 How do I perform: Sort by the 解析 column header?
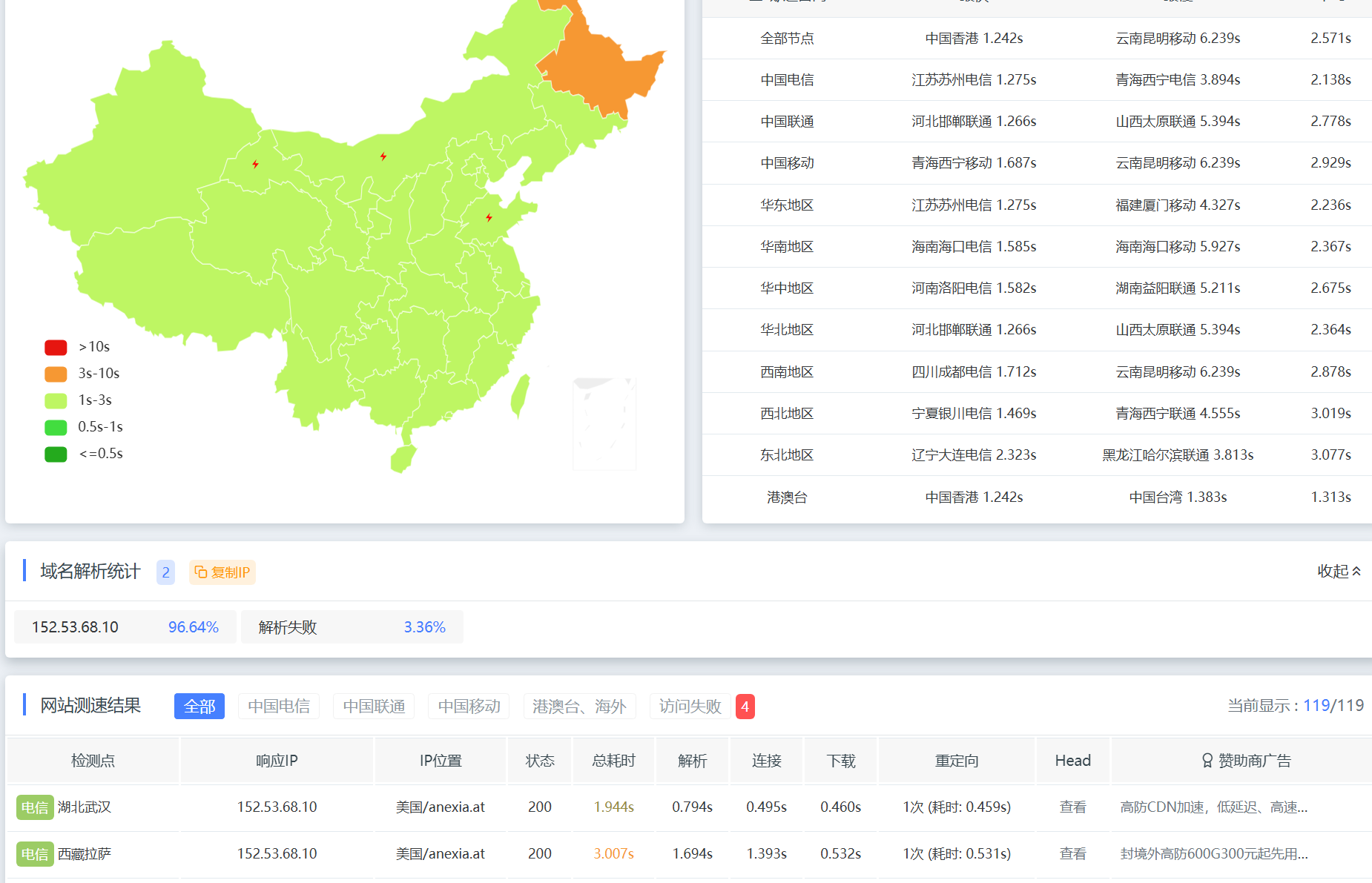click(692, 761)
